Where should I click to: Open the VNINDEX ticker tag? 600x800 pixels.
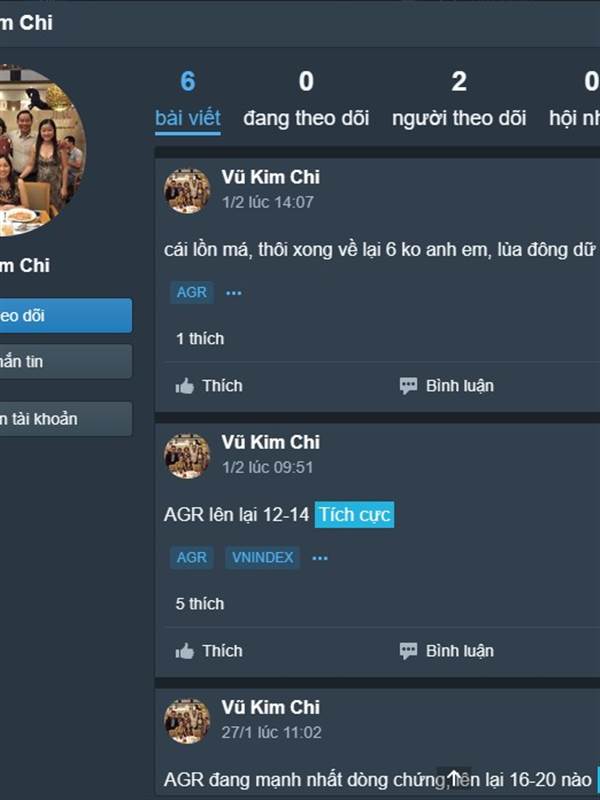pos(262,558)
